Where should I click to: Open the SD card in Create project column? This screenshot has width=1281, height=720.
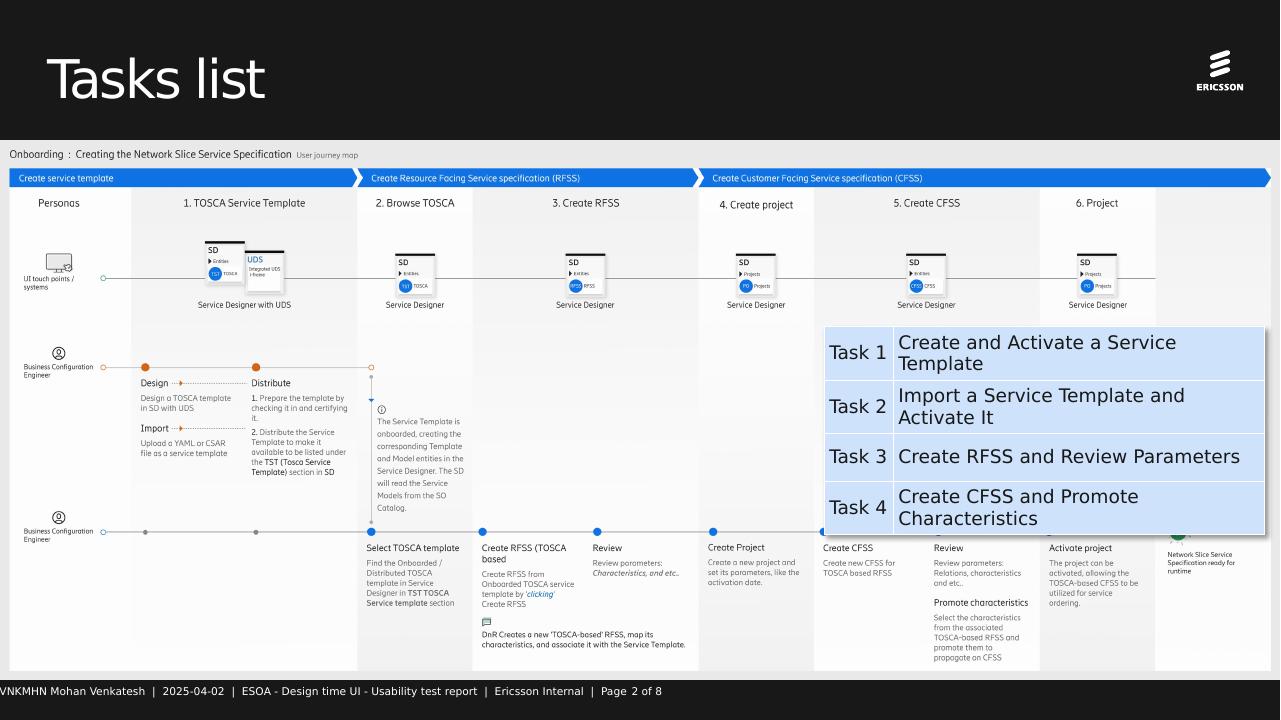pyautogui.click(x=755, y=274)
